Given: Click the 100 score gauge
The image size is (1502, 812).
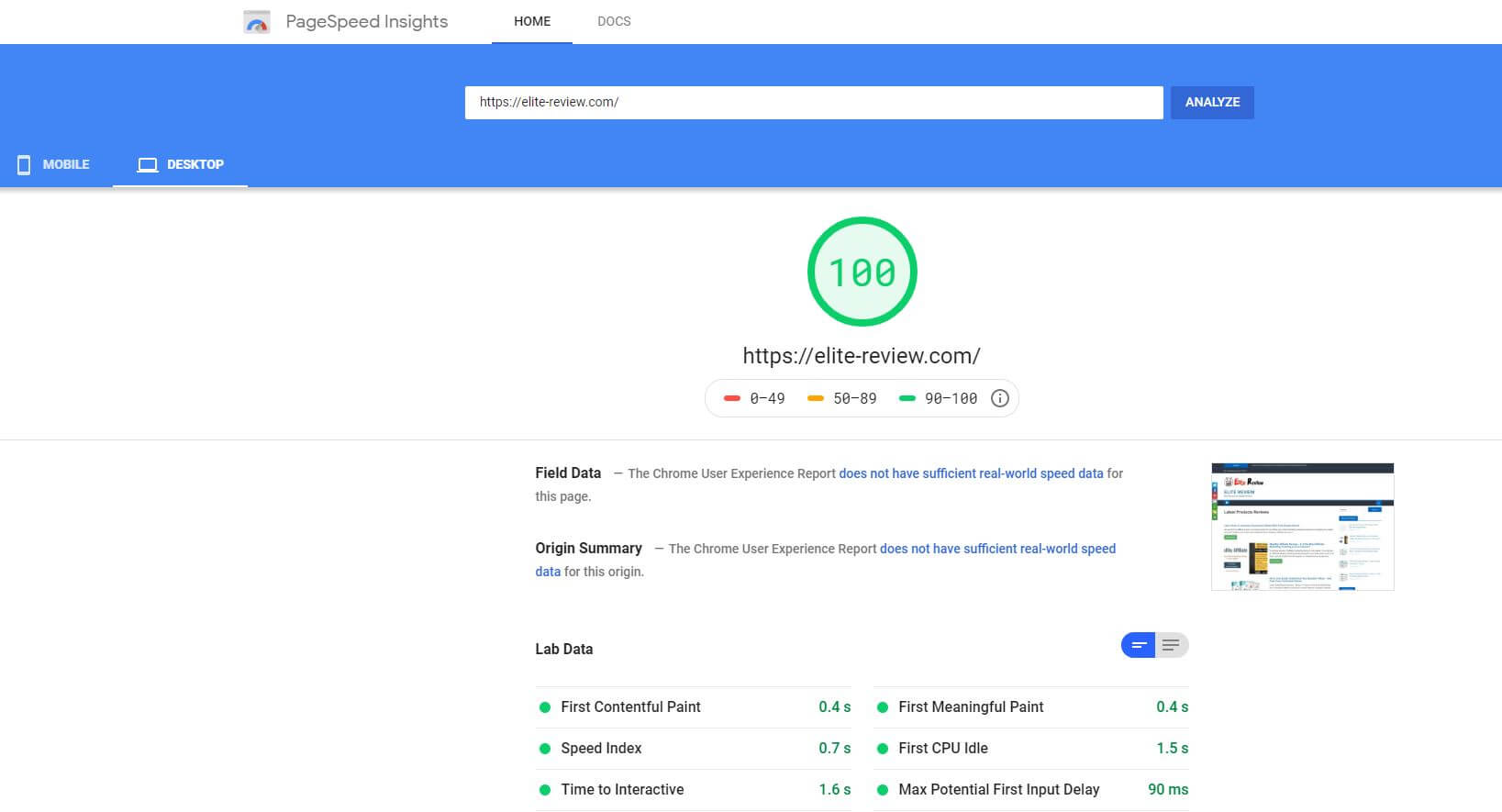Looking at the screenshot, I should [x=862, y=272].
